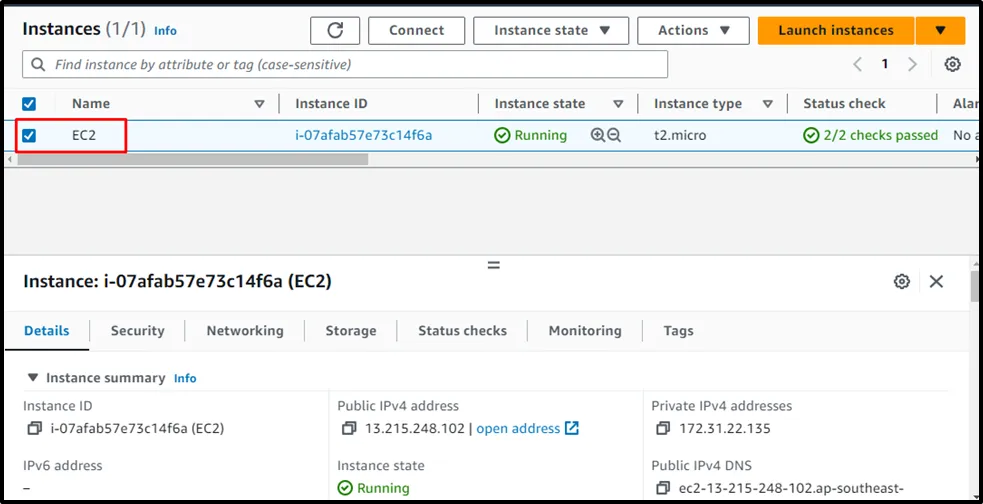Screen dimensions: 983x504
Task: Click the Connect button
Action: pos(416,30)
